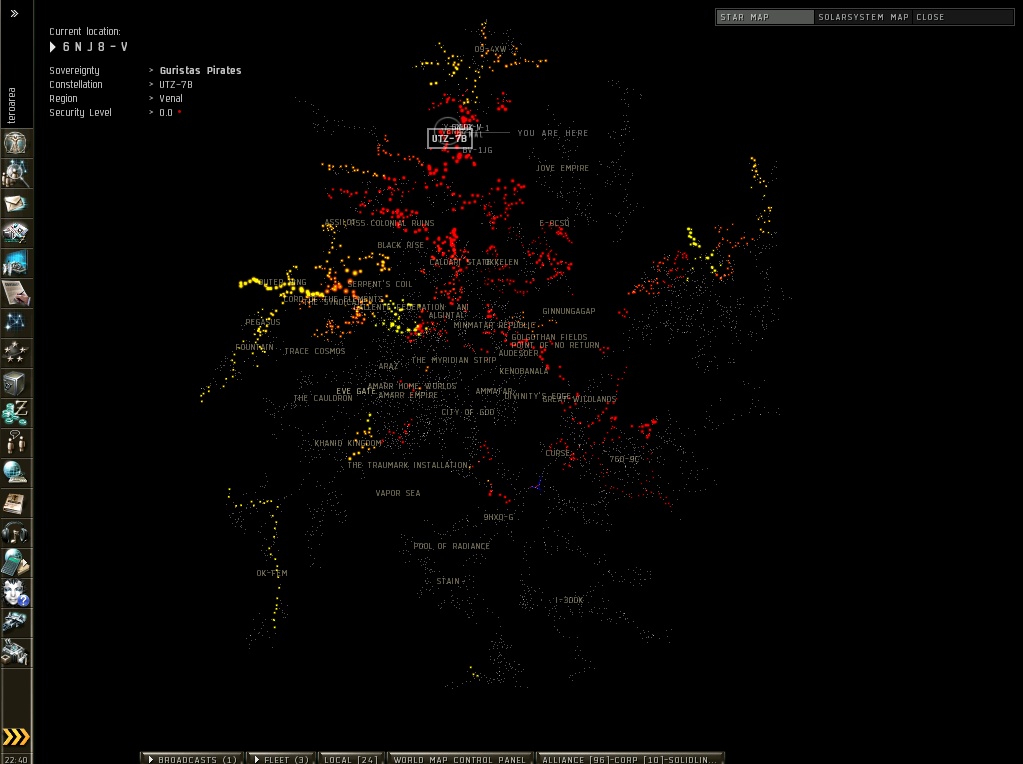Click the KHANID KINGDOM map label
This screenshot has width=1023, height=764.
348,443
